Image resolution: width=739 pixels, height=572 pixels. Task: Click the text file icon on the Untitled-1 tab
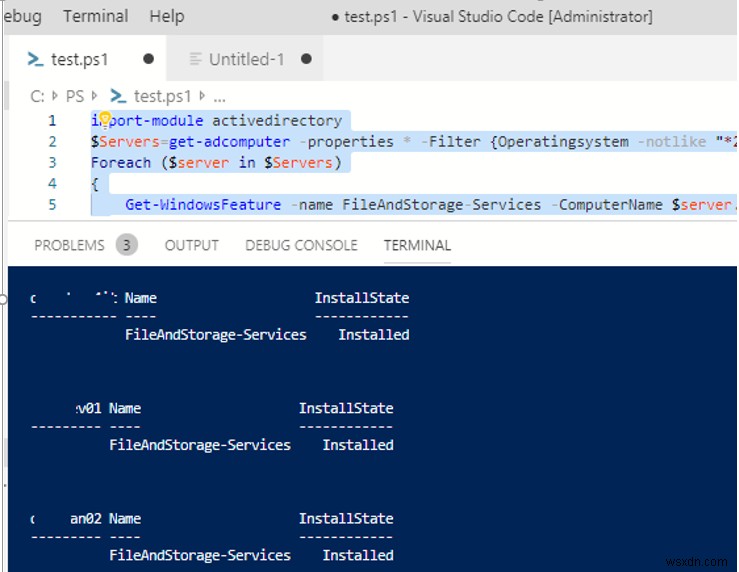point(196,59)
